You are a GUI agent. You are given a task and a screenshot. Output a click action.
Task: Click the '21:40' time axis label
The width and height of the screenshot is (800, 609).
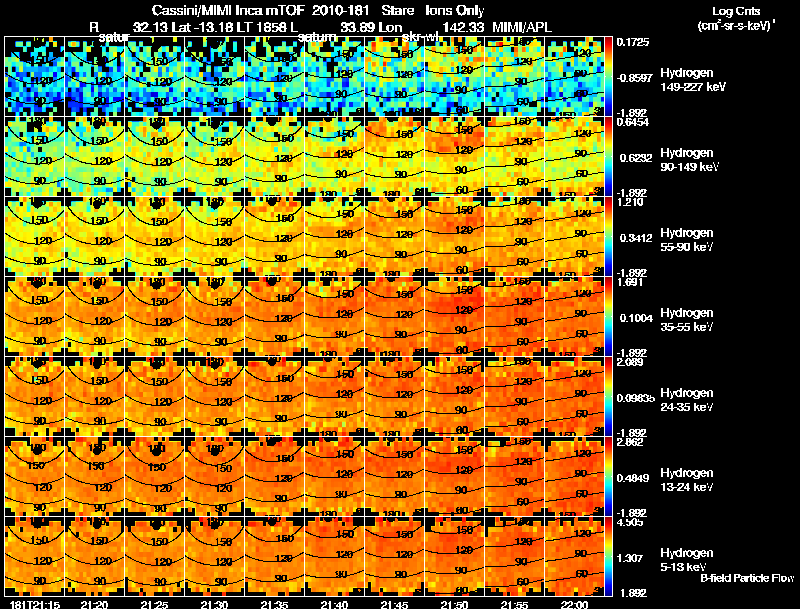point(335,604)
